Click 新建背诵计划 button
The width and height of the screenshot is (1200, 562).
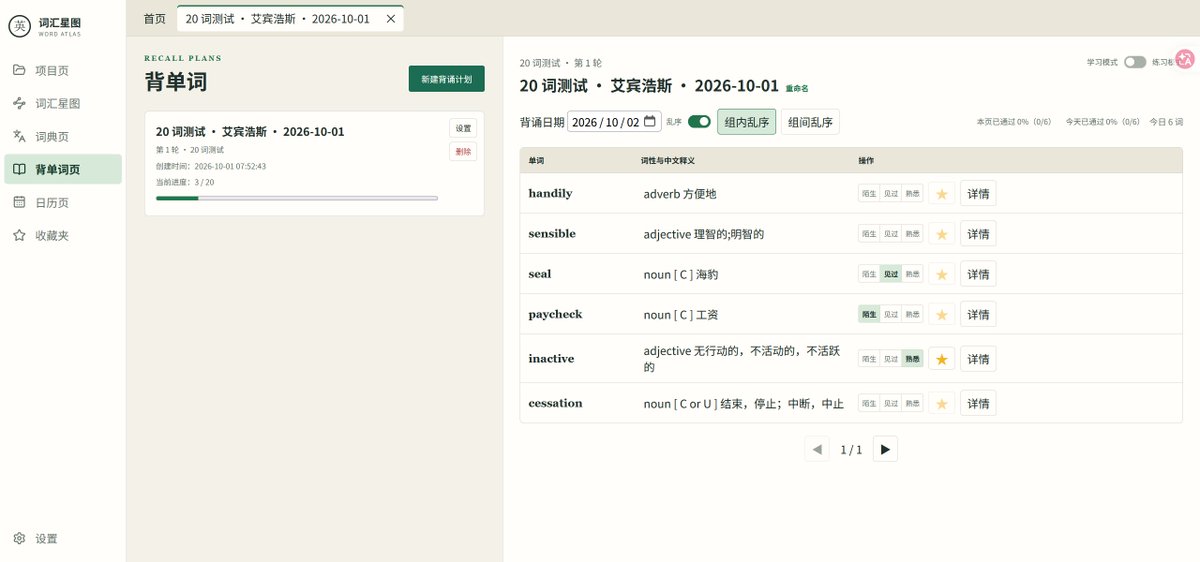pos(446,79)
